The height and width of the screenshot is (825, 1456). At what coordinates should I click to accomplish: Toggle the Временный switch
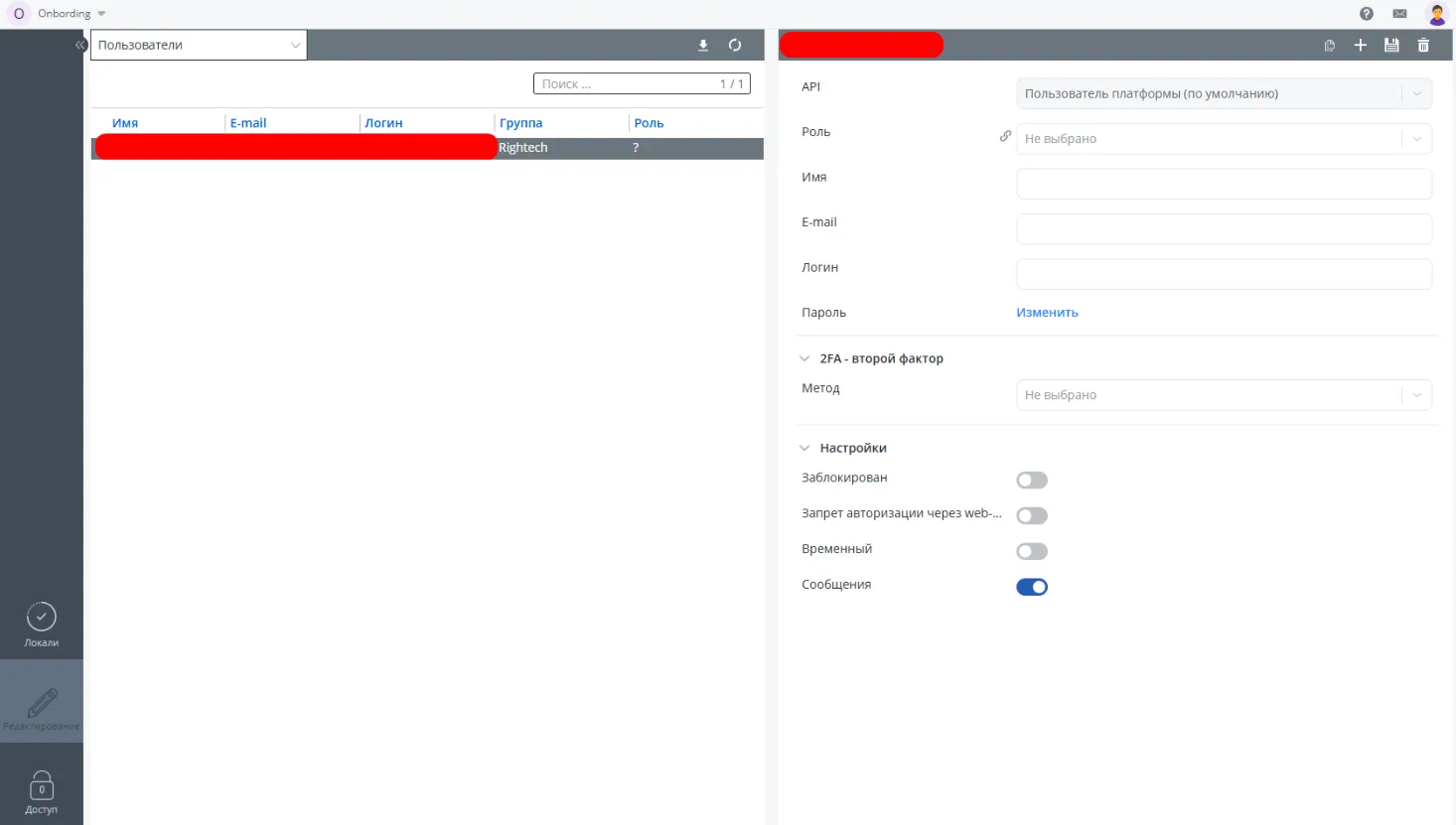1032,552
